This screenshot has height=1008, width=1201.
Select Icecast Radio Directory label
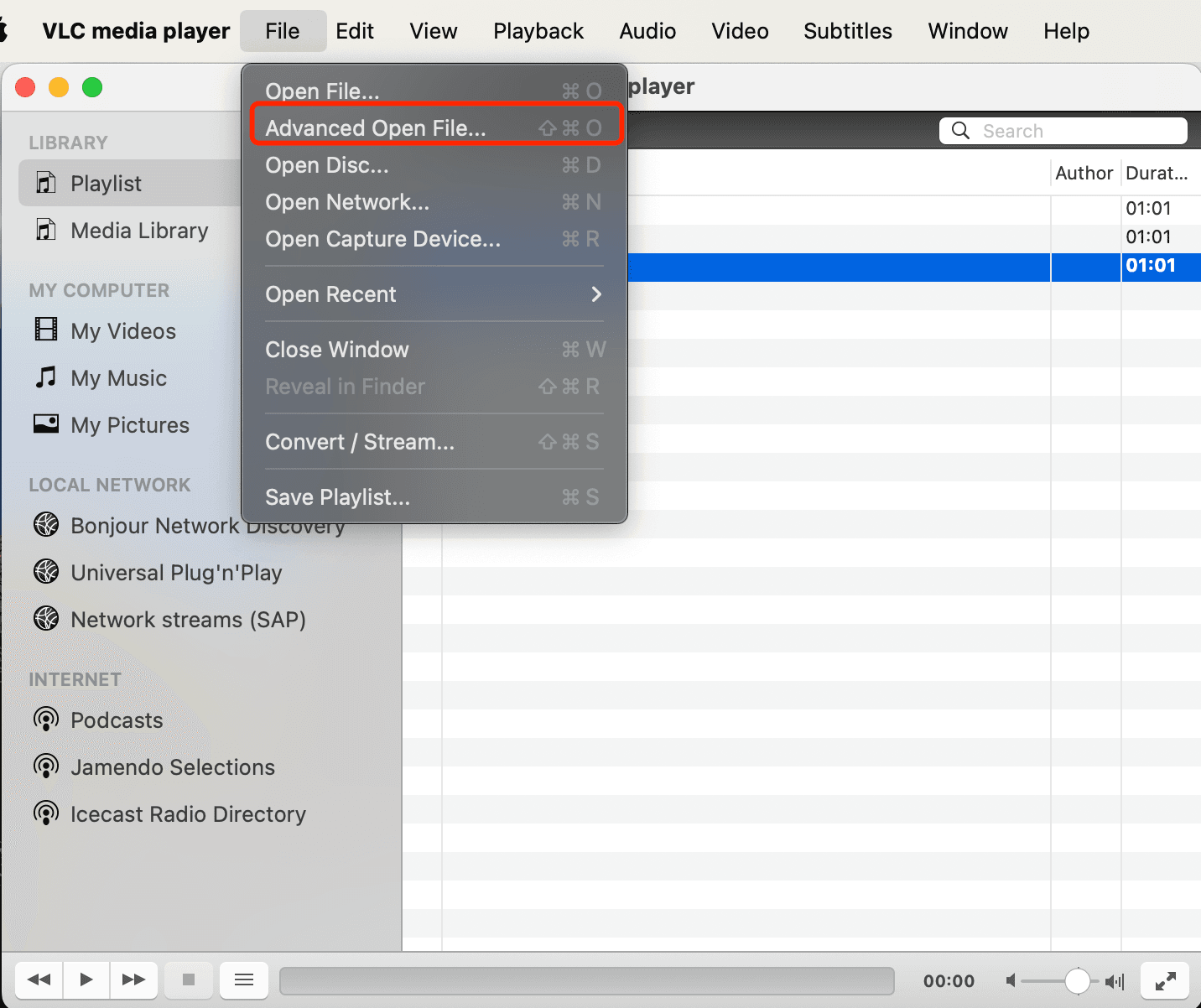point(188,814)
